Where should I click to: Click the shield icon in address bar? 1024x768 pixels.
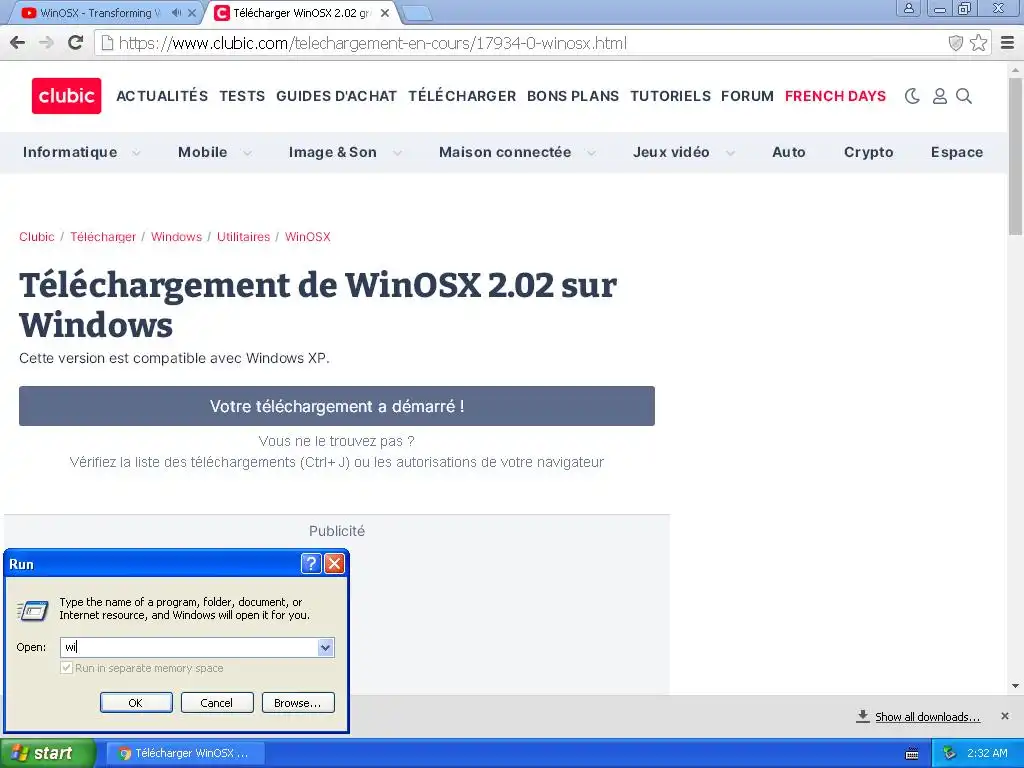pyautogui.click(x=955, y=43)
